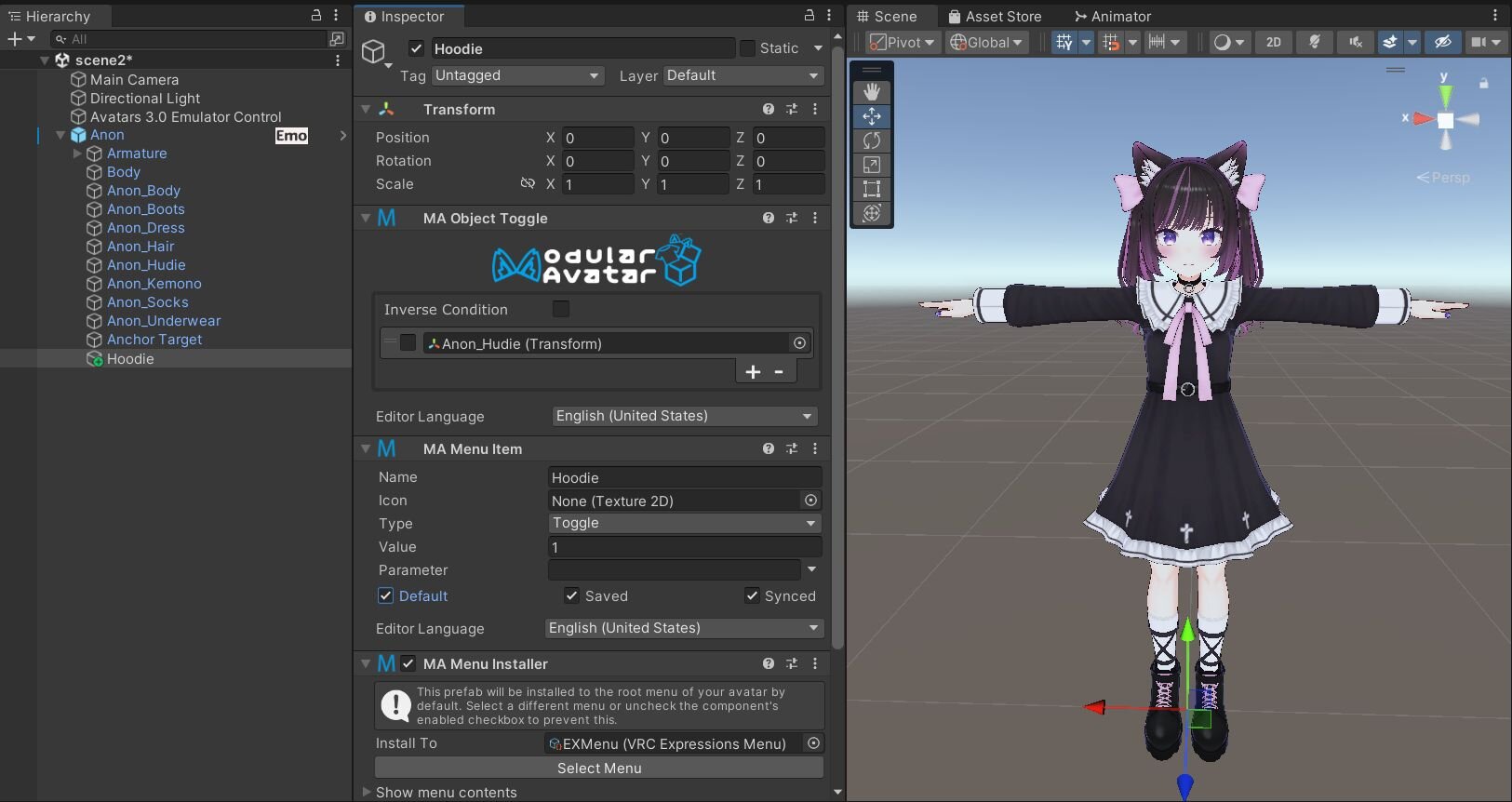Toggle the Hoodie object active checkbox
The height and width of the screenshot is (802, 1512).
pos(416,48)
